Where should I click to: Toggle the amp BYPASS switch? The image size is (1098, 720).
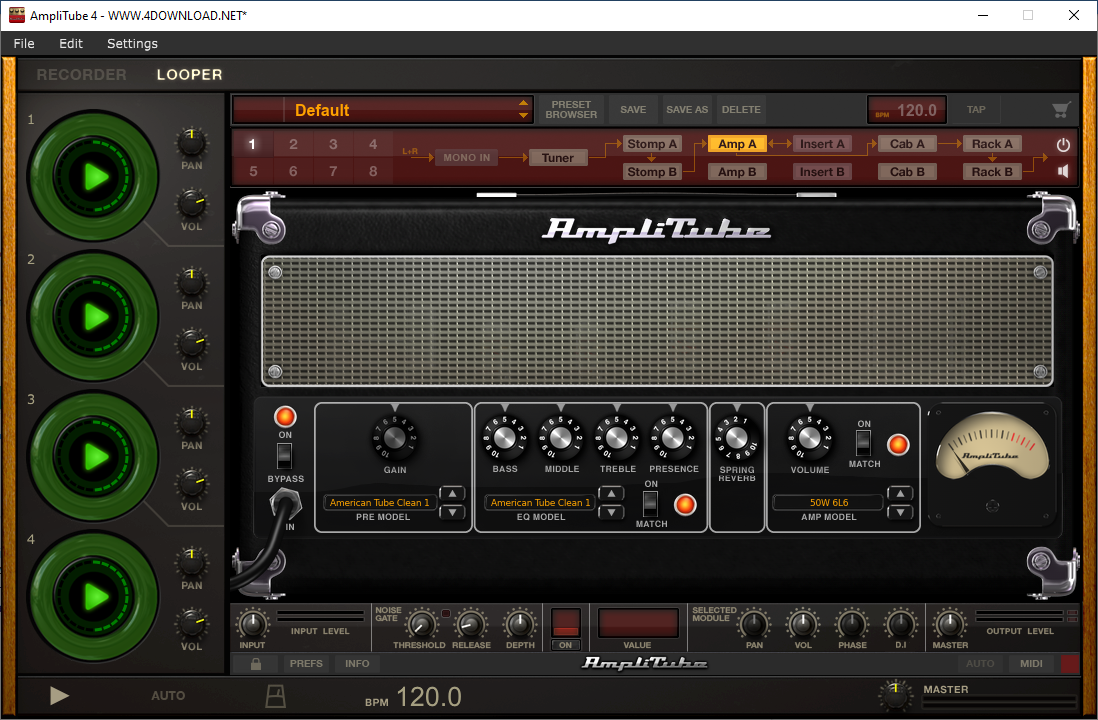(284, 457)
